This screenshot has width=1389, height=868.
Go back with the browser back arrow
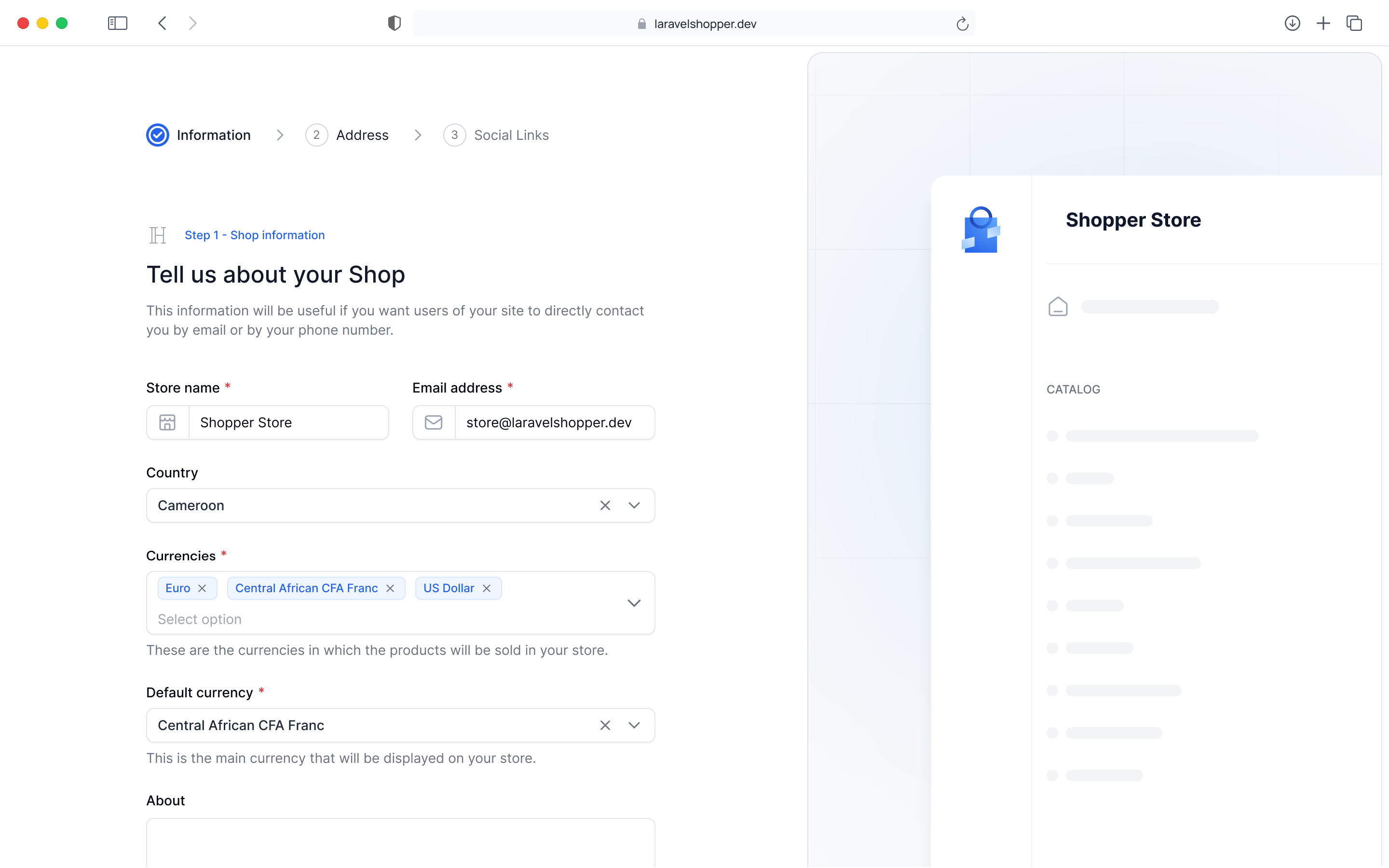[163, 23]
